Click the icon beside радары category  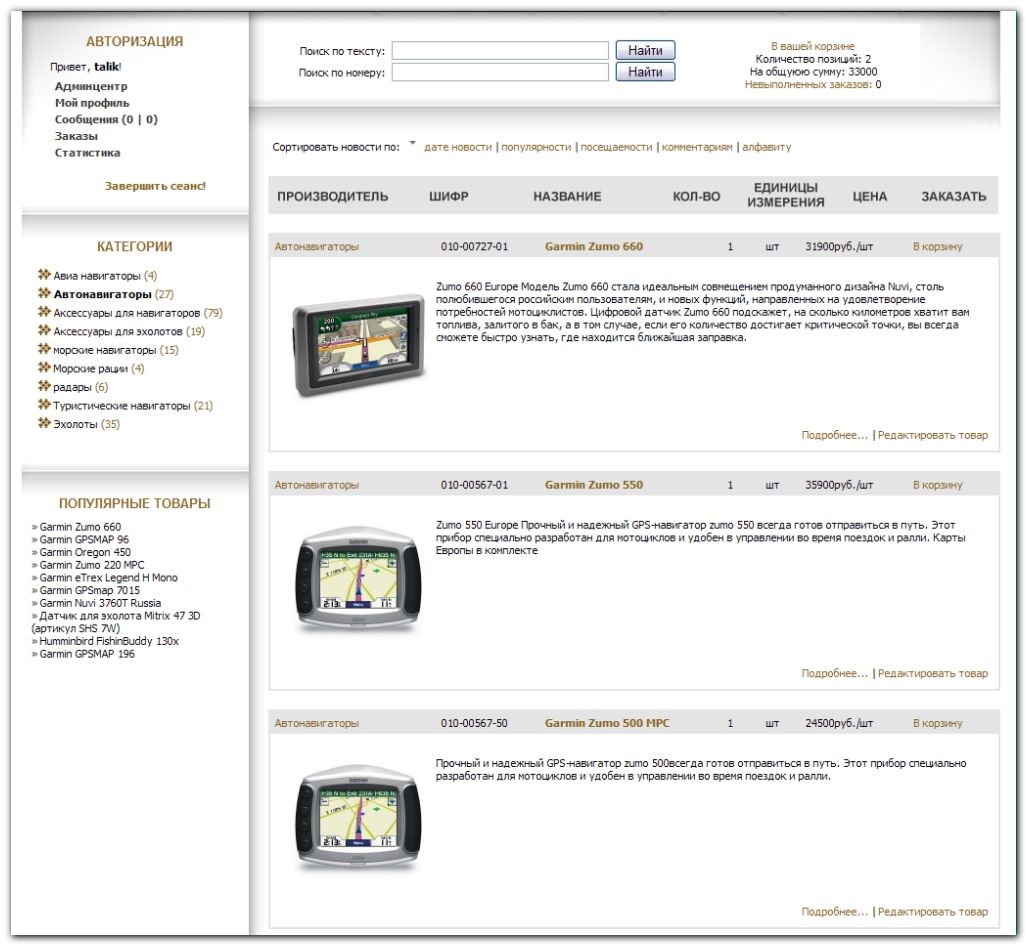[x=44, y=386]
